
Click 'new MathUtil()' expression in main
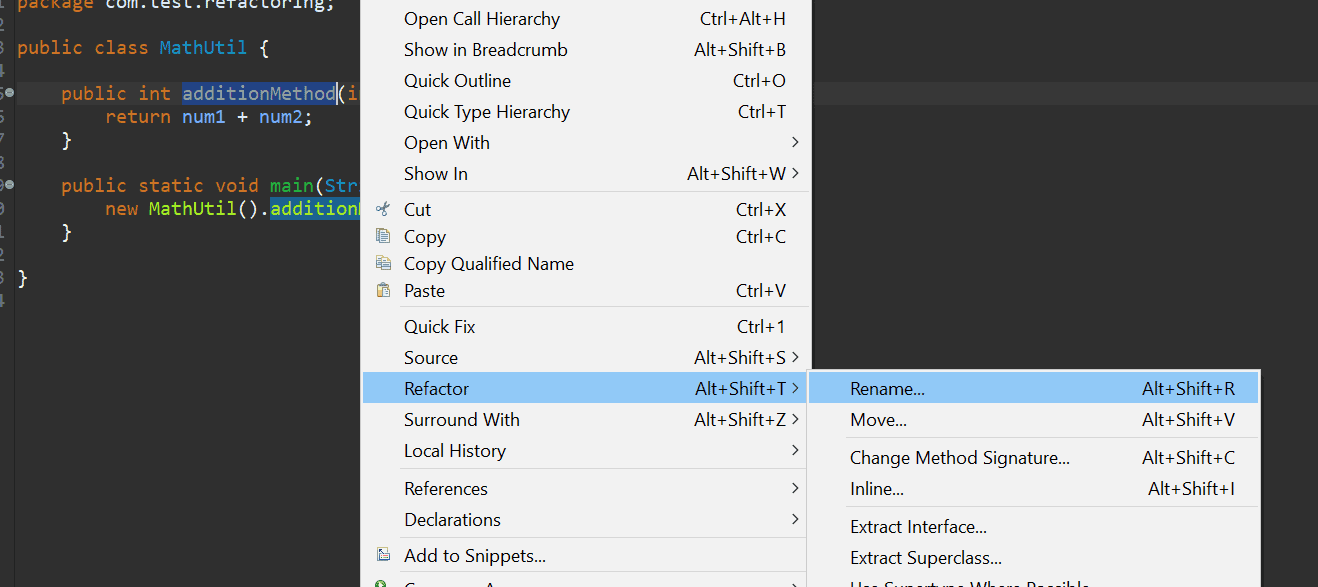[182, 209]
